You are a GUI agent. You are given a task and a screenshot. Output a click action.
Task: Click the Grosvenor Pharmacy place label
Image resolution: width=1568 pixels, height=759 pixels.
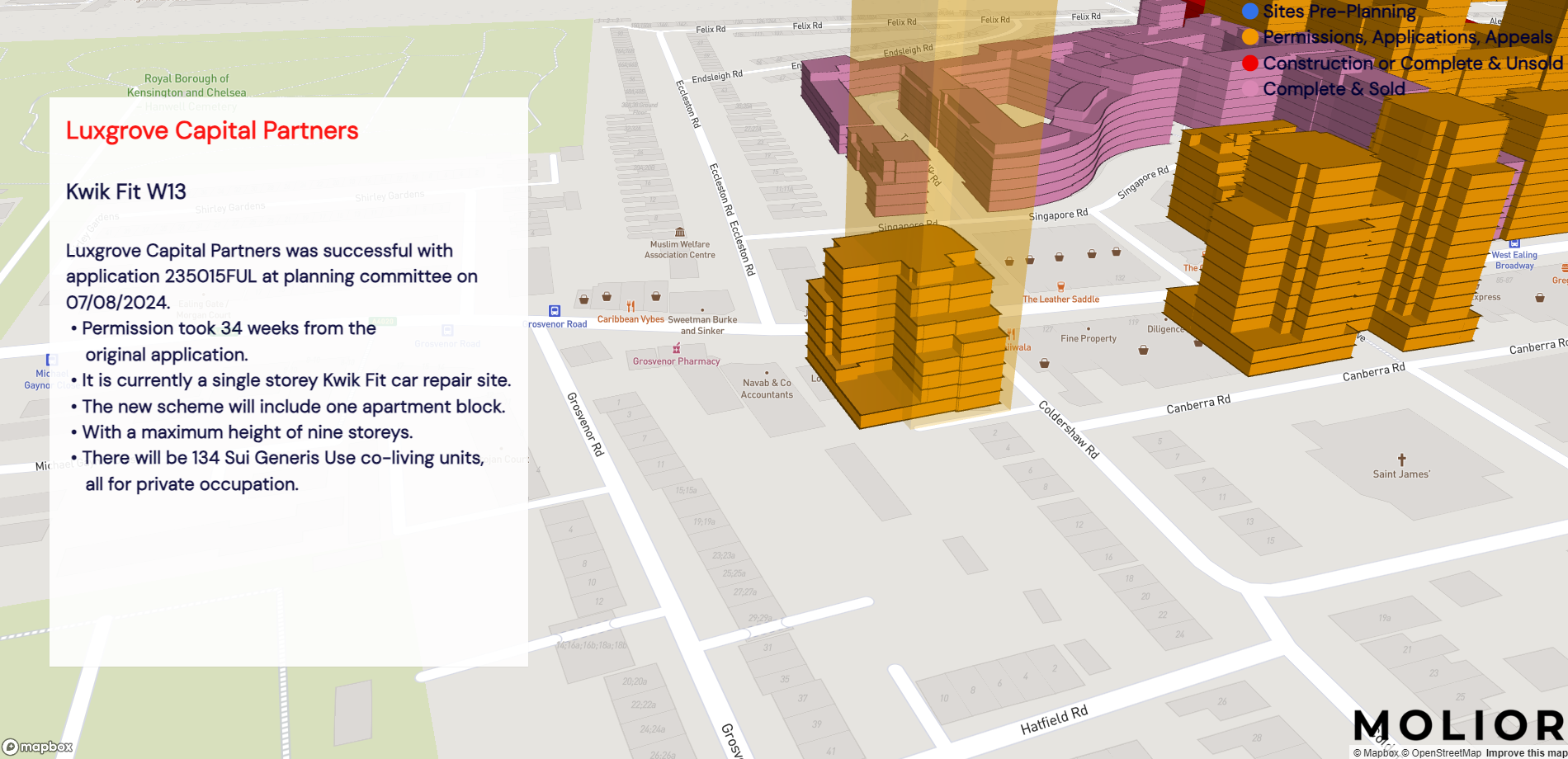click(x=676, y=361)
